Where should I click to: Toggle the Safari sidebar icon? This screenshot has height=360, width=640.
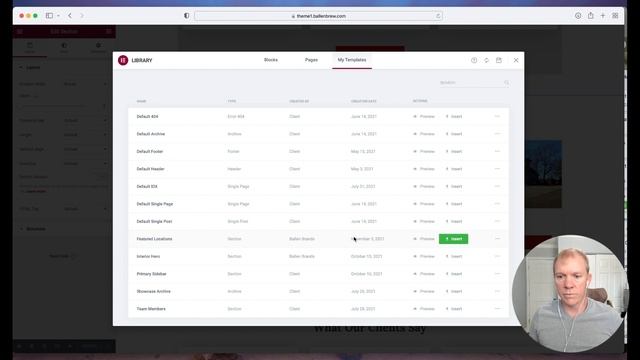[x=49, y=16]
